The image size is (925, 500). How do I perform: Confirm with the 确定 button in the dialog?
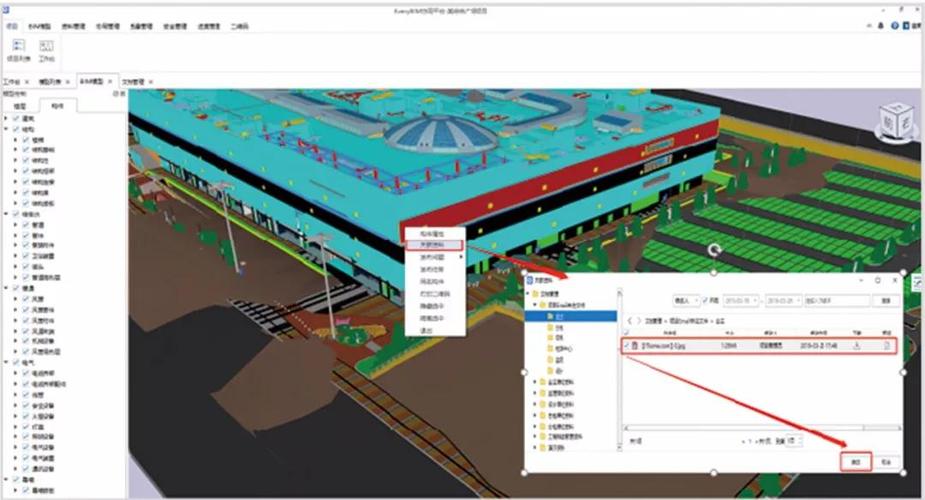click(856, 462)
